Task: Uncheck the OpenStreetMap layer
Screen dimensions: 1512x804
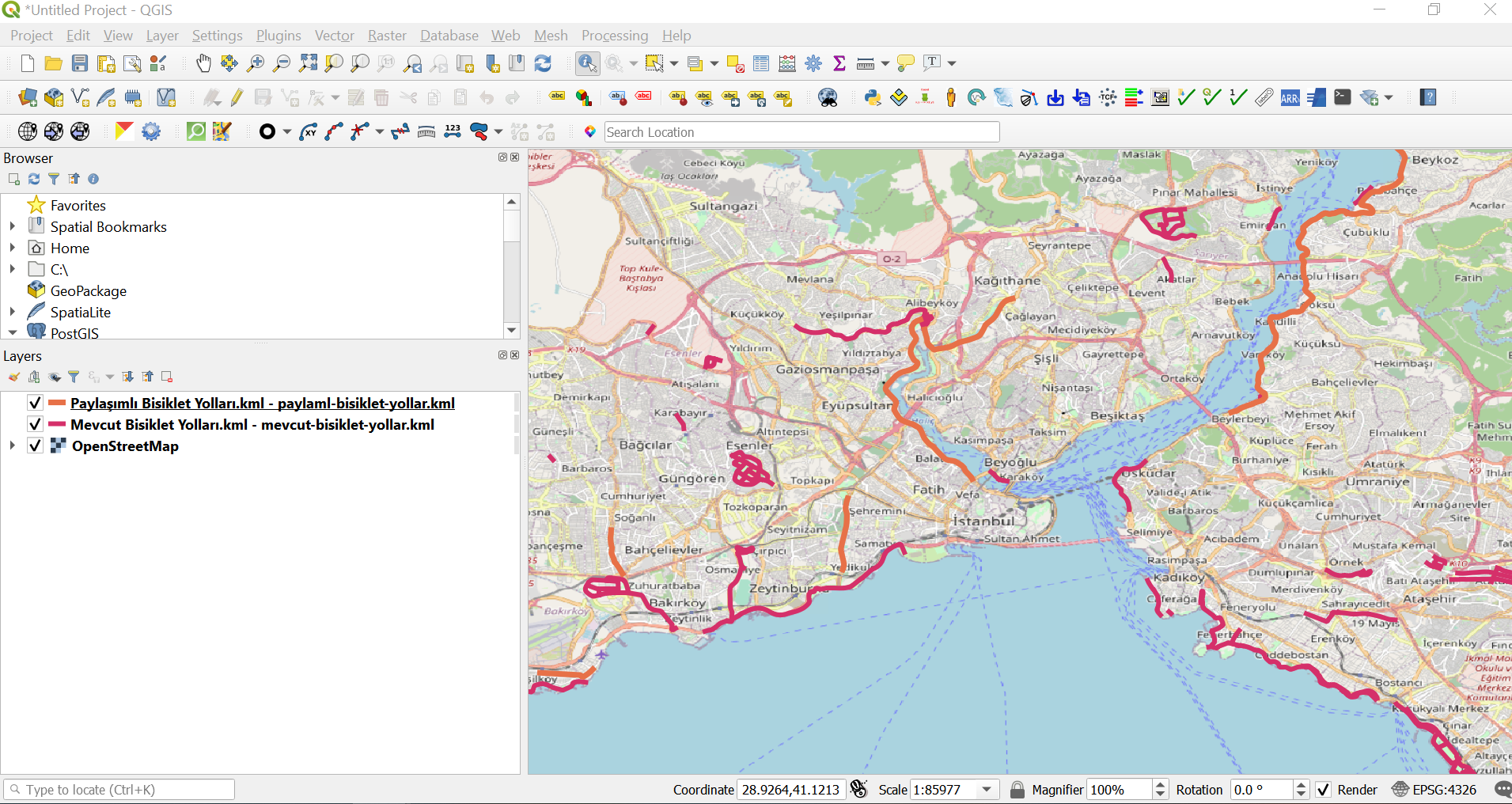Action: click(x=35, y=446)
